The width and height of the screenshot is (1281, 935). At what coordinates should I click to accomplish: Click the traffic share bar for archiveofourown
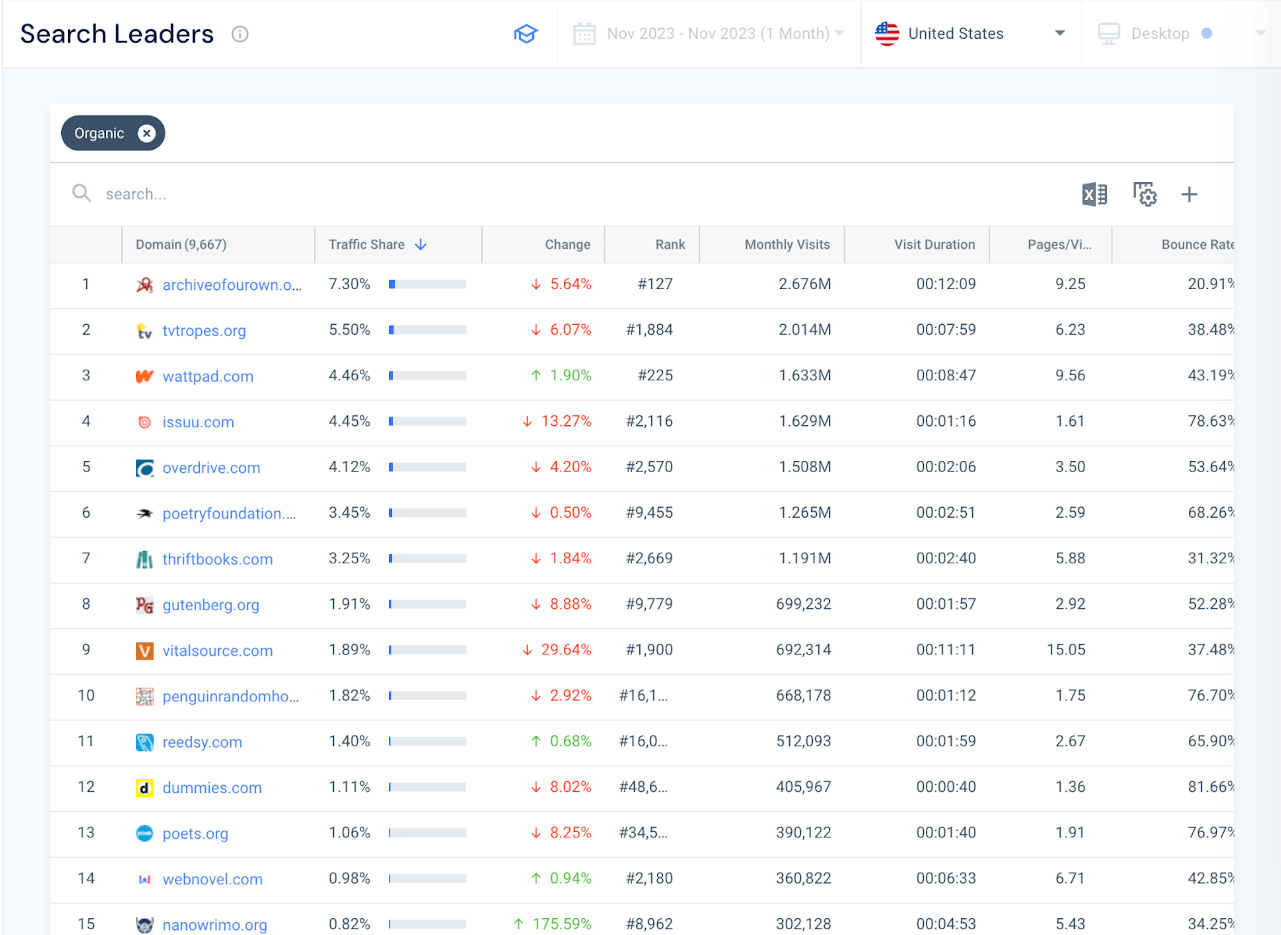click(x=427, y=285)
